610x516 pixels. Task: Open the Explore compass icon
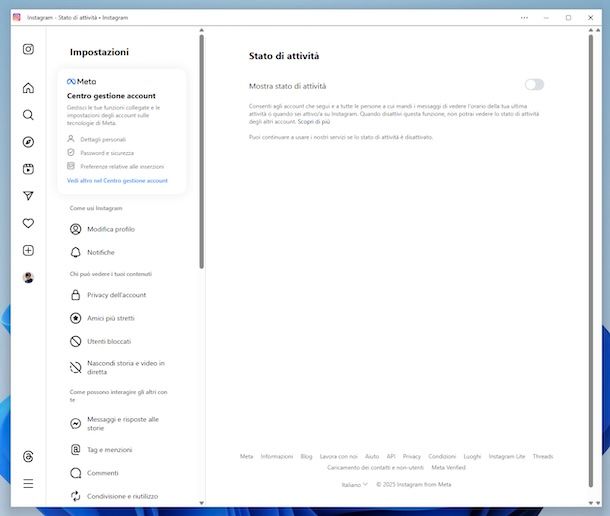pyautogui.click(x=28, y=142)
